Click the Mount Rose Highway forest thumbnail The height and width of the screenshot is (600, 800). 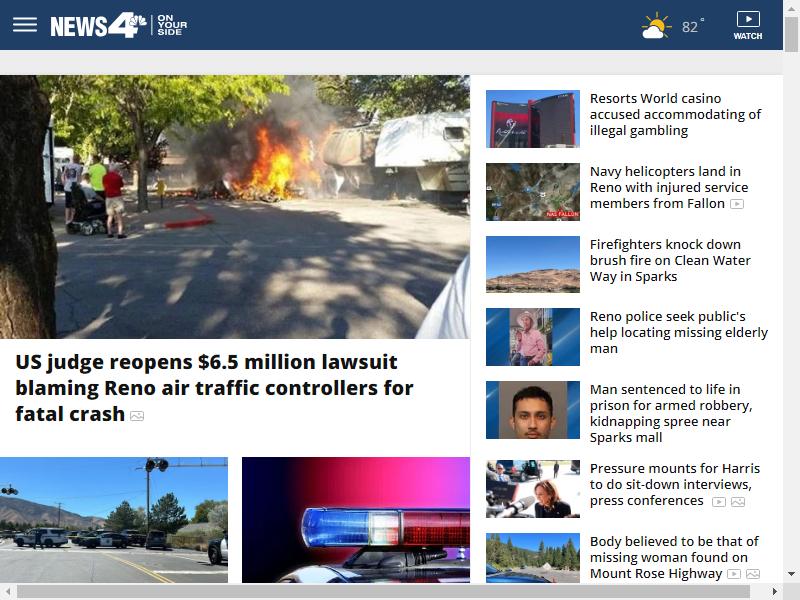(533, 558)
